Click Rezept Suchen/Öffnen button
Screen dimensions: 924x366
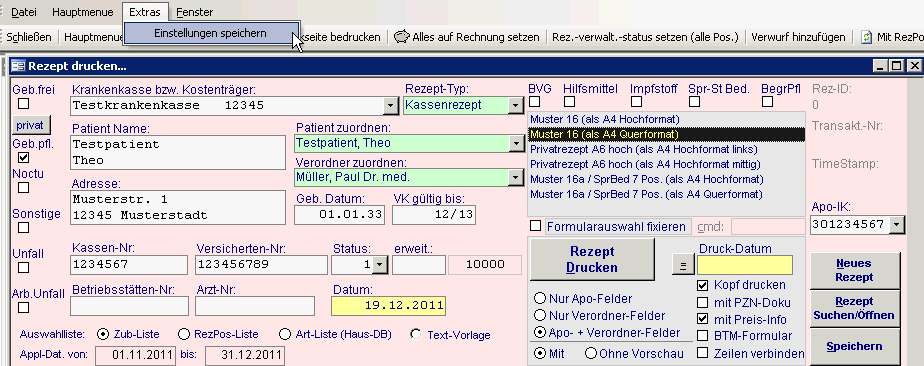856,308
